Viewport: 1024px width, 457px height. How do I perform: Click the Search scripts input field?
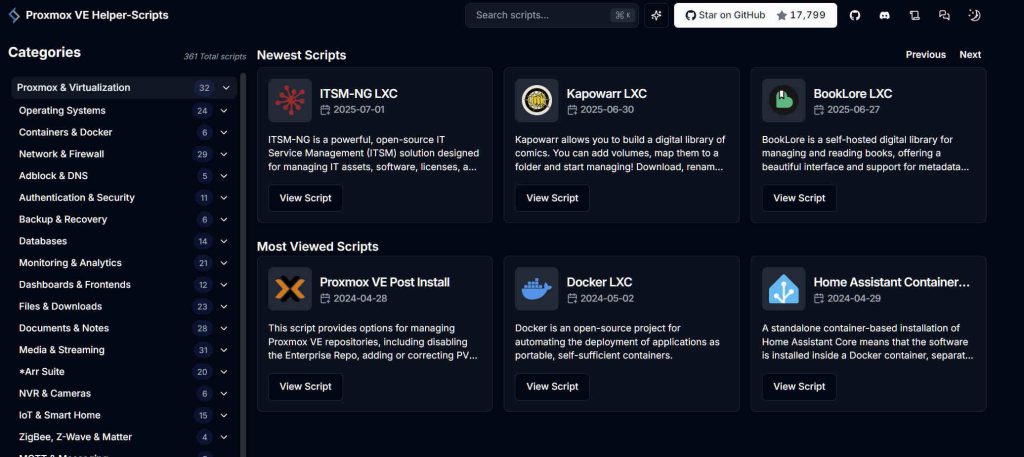pos(552,15)
